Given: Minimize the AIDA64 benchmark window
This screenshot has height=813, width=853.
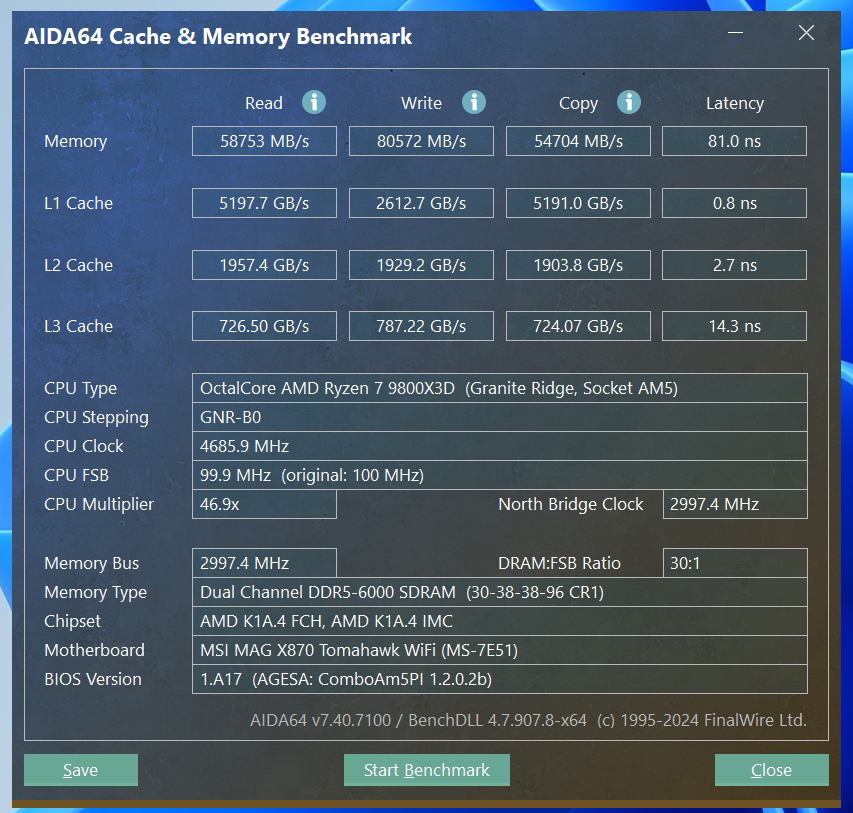Looking at the screenshot, I should click(x=736, y=34).
